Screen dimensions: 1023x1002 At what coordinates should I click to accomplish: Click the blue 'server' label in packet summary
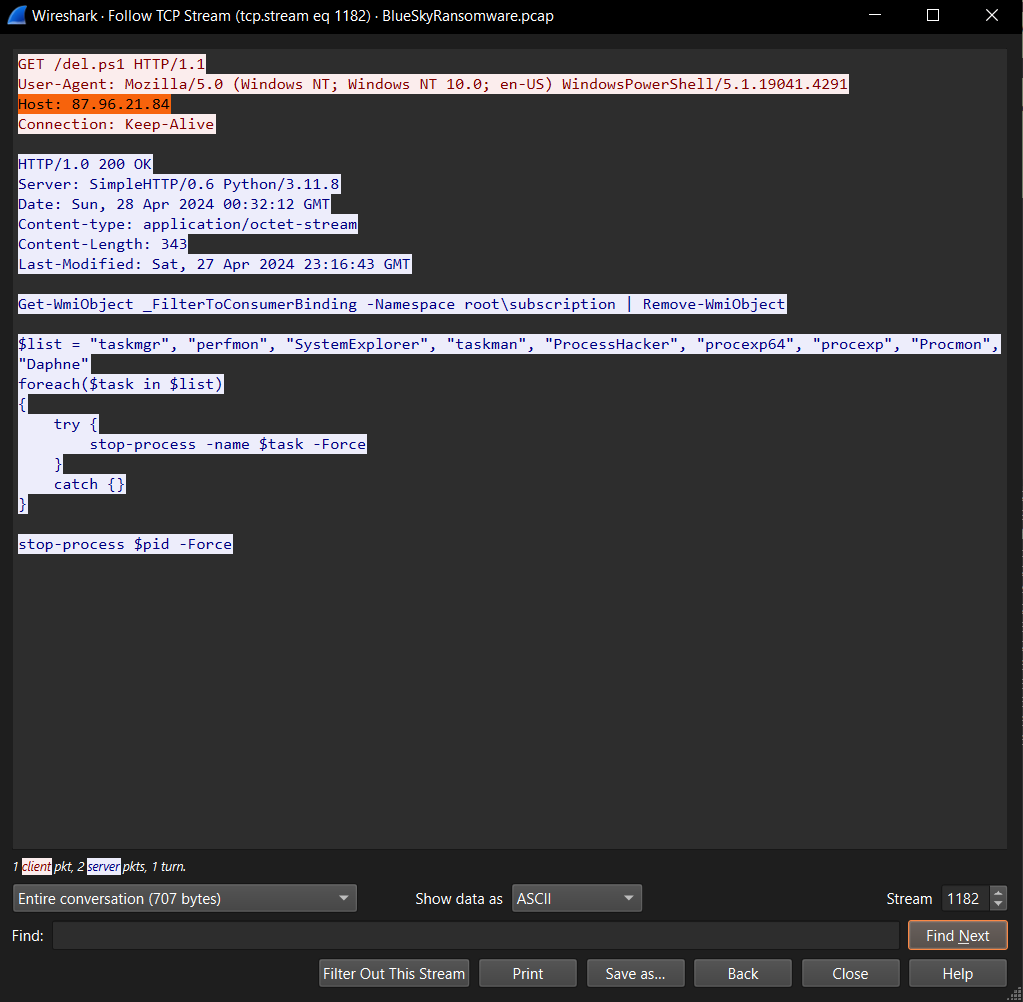(x=104, y=866)
